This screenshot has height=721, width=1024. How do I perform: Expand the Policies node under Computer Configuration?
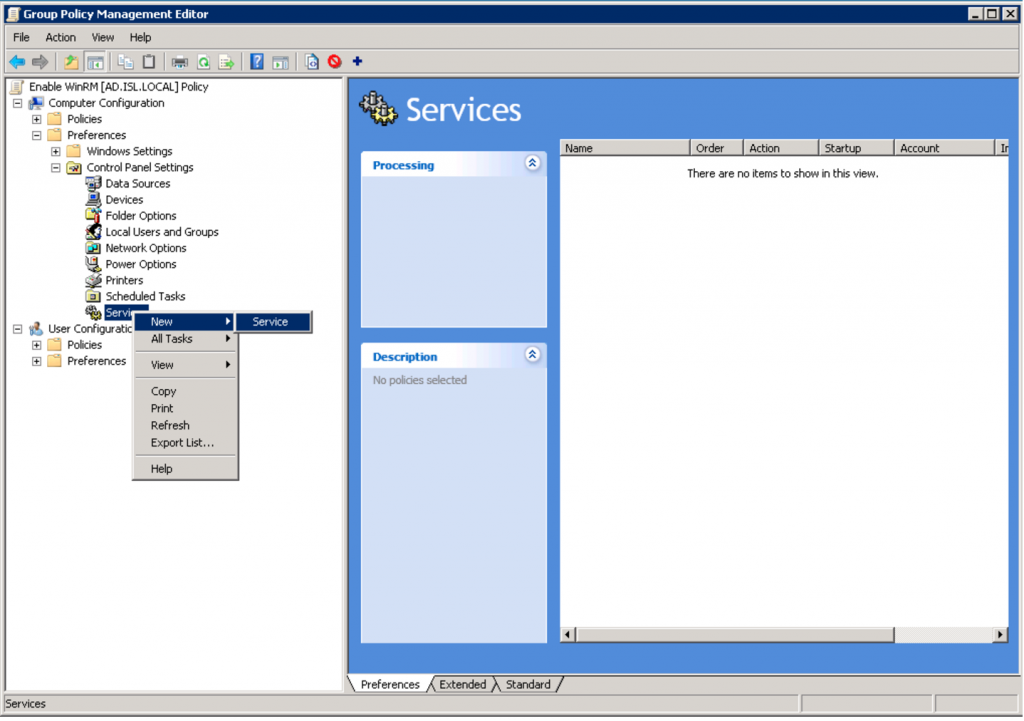[37, 118]
